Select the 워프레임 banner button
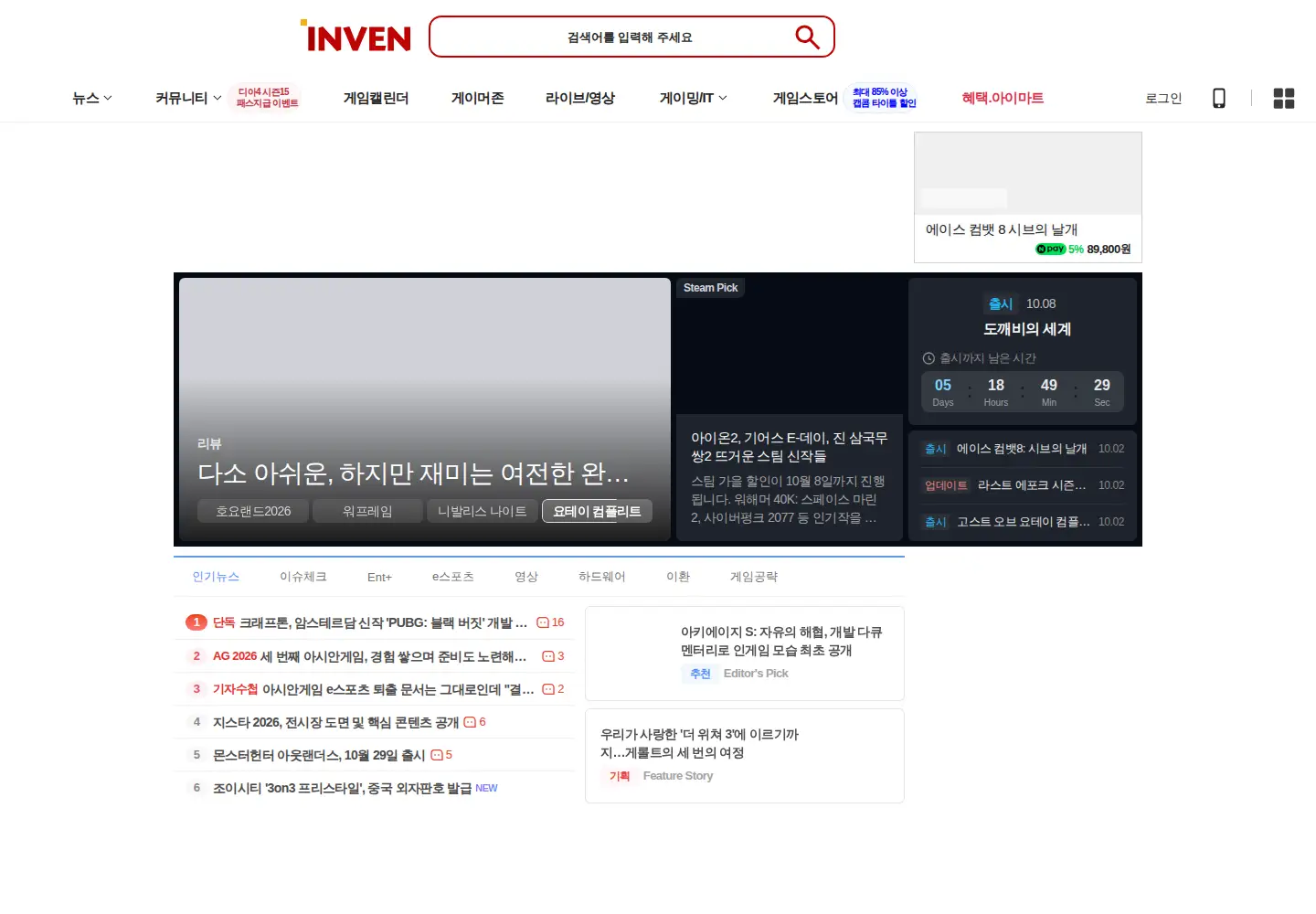The height and width of the screenshot is (914, 1316). [x=367, y=511]
